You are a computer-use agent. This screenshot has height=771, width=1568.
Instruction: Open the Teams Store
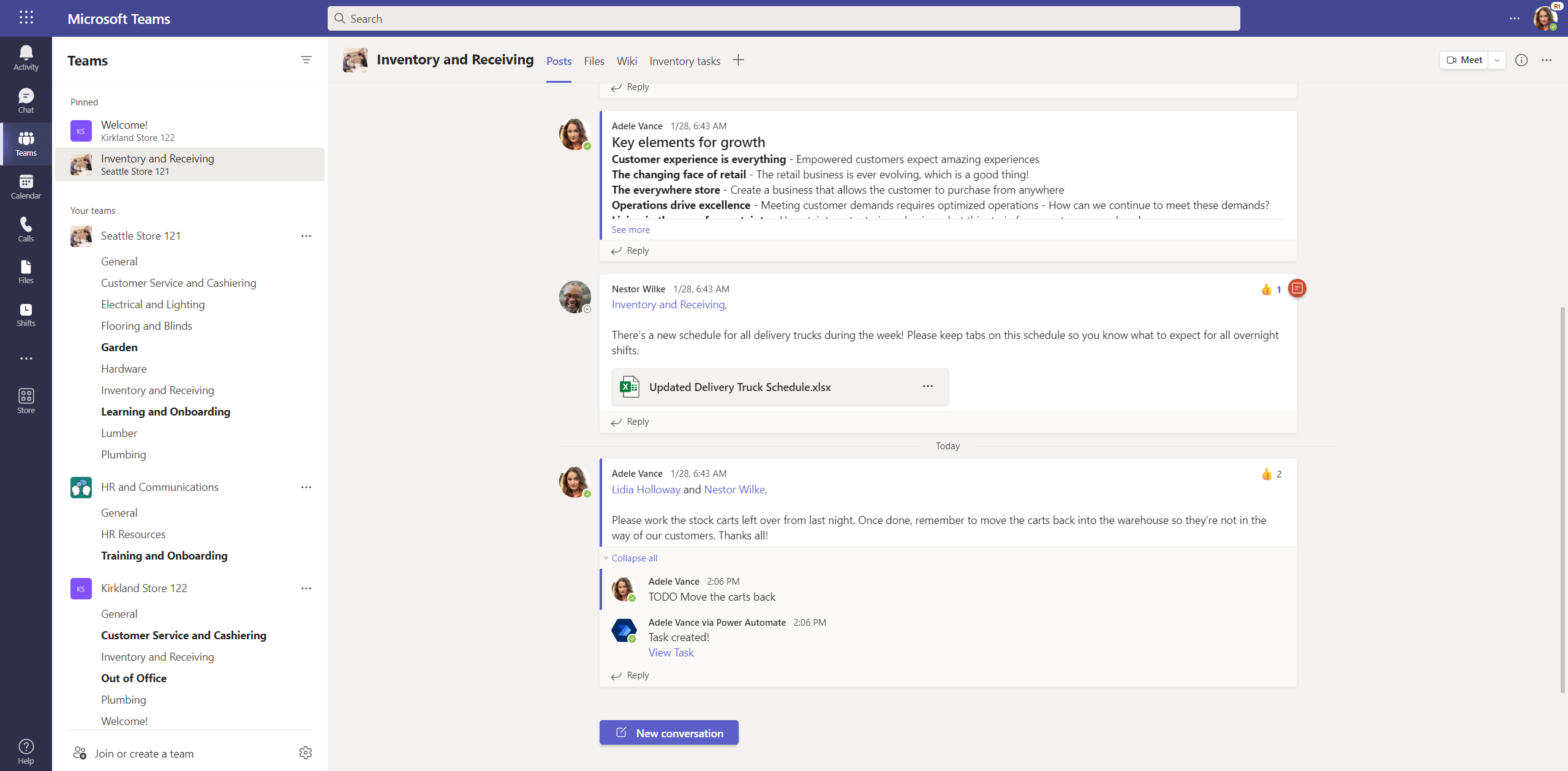(x=26, y=400)
